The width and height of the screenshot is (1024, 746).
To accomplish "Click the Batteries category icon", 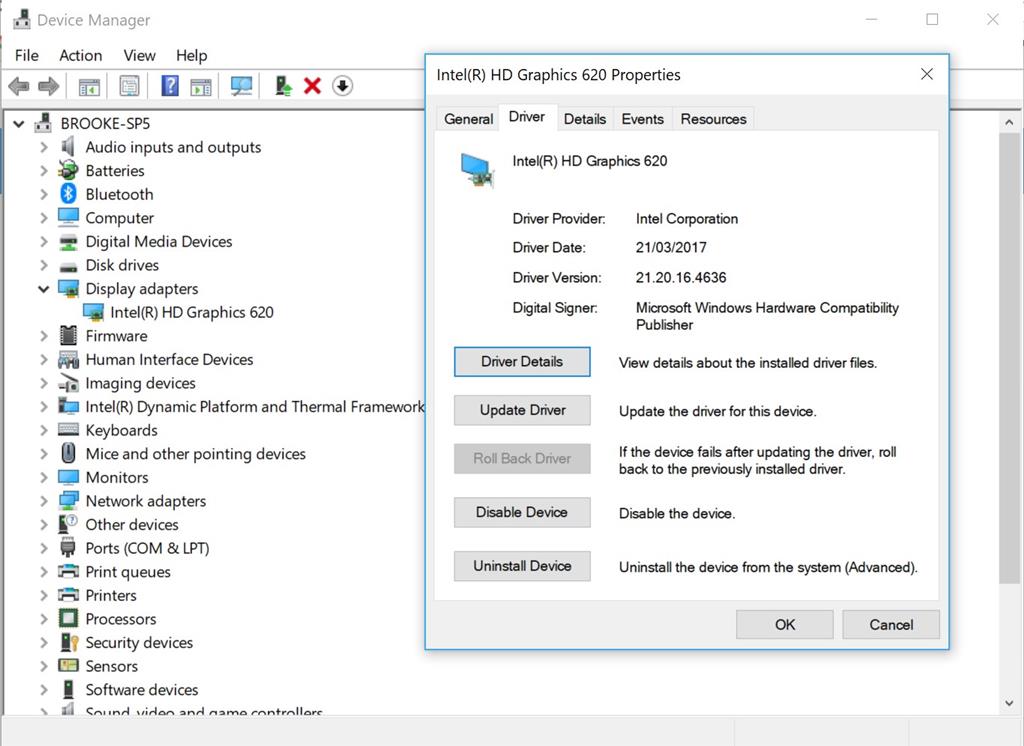I will pyautogui.click(x=68, y=170).
